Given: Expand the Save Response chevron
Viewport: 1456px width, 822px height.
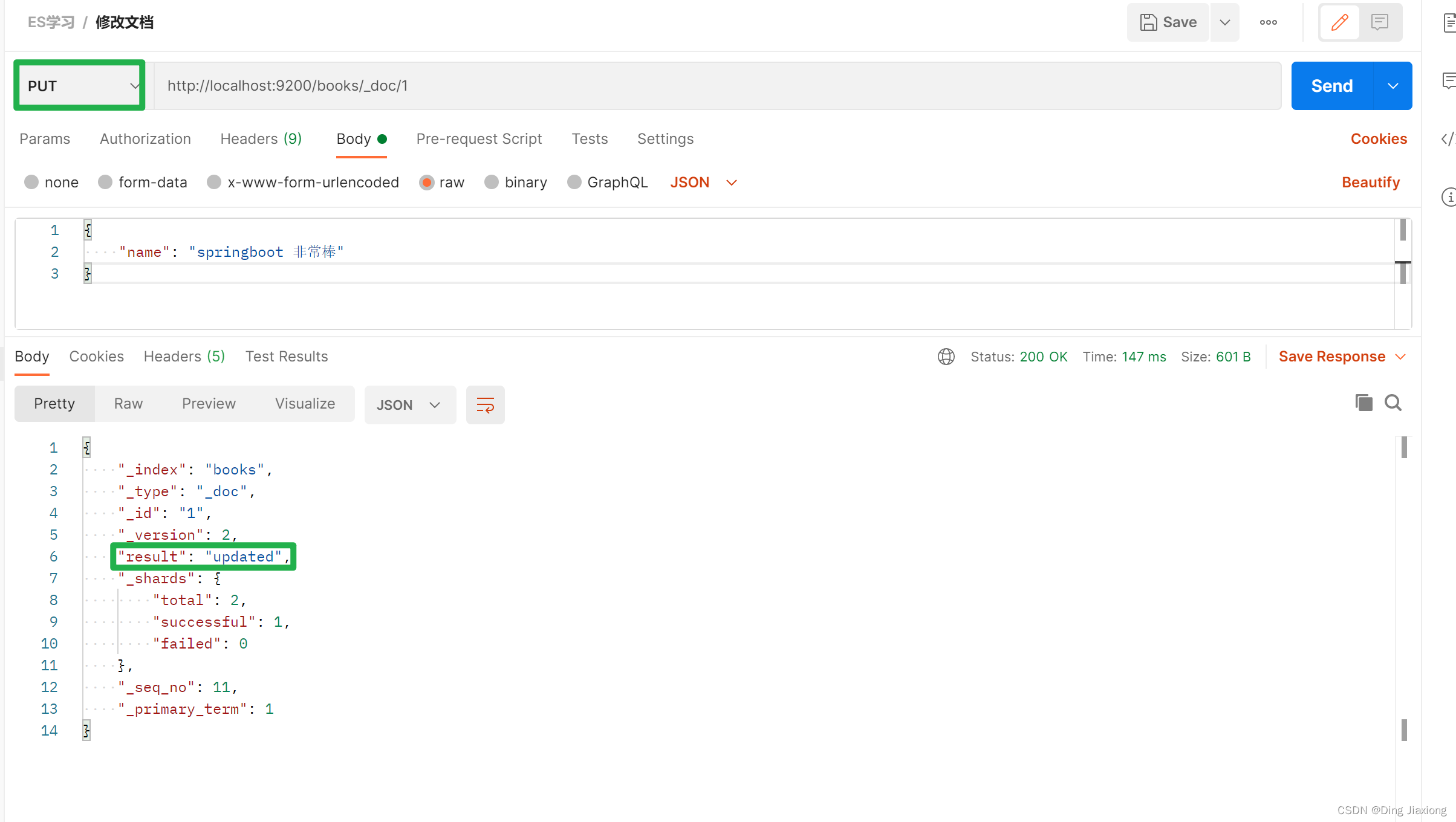Looking at the screenshot, I should (x=1400, y=357).
